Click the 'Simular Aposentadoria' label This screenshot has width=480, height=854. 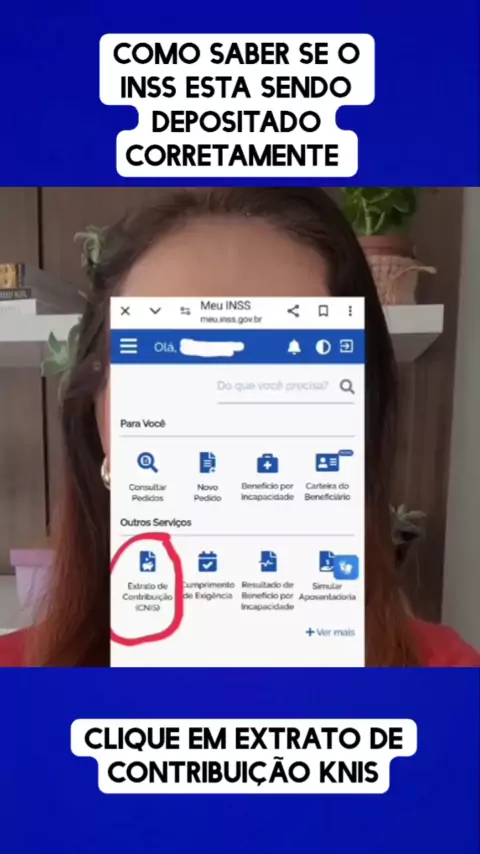tap(327, 591)
